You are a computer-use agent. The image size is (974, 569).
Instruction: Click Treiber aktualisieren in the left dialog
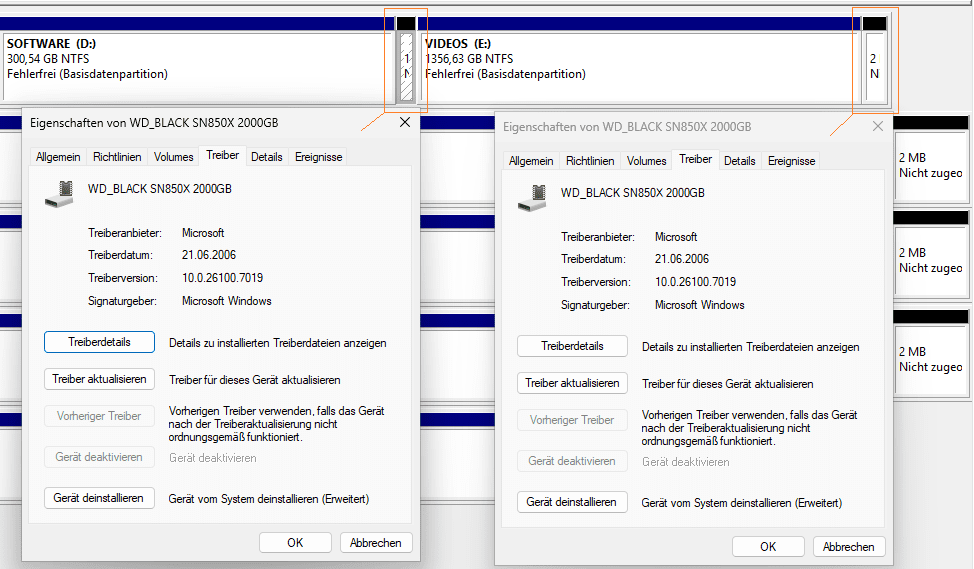click(99, 379)
